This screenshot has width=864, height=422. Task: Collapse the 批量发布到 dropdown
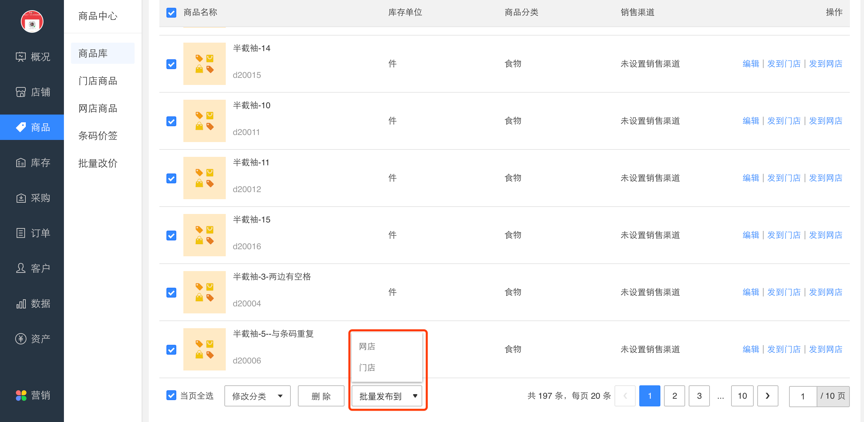[x=387, y=396]
